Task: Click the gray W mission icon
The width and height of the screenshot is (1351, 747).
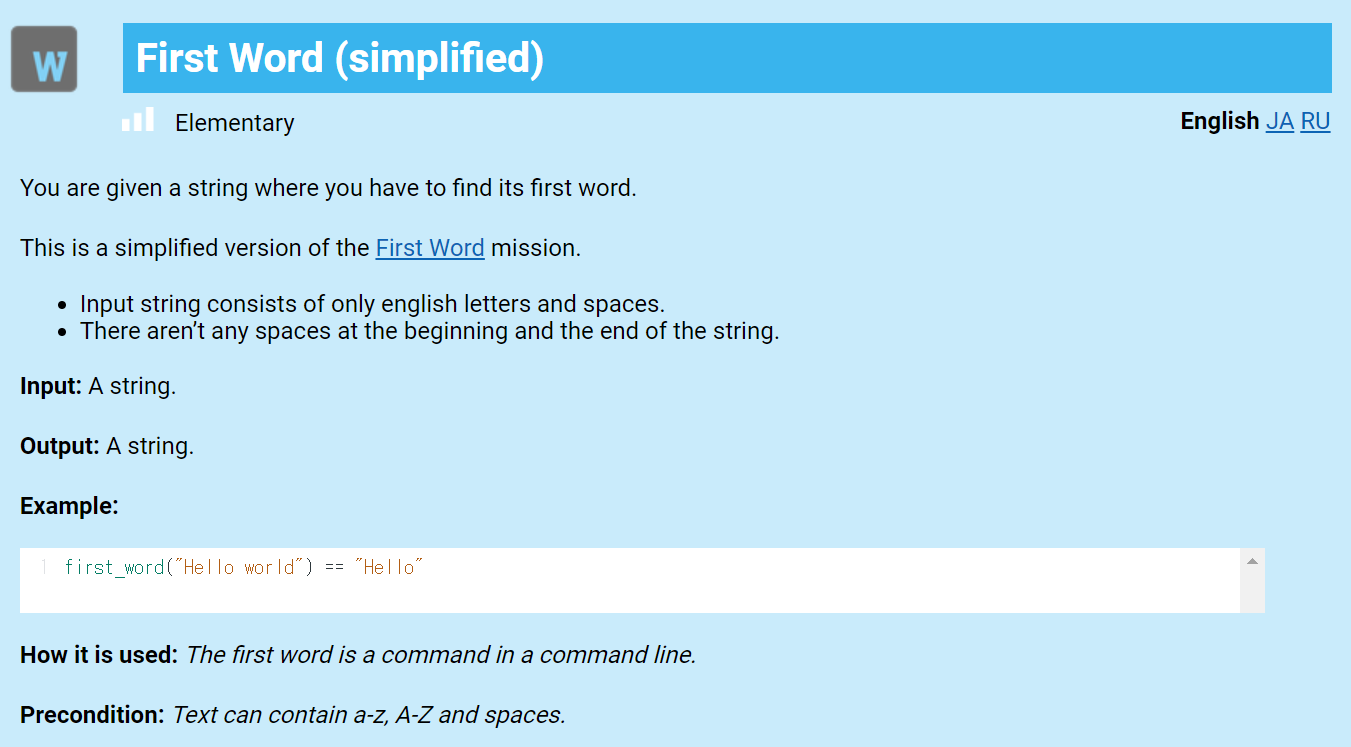Action: [x=44, y=59]
